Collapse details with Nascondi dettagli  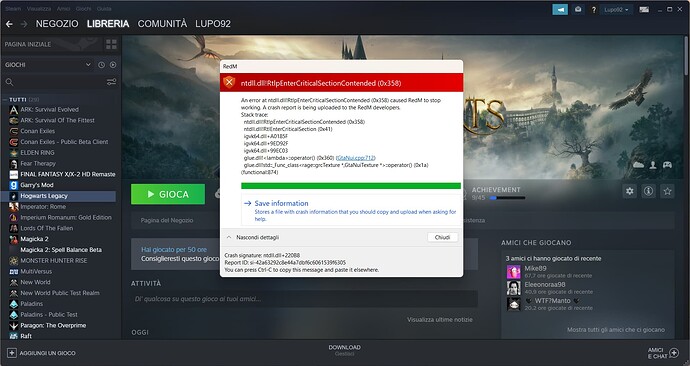[x=253, y=237]
